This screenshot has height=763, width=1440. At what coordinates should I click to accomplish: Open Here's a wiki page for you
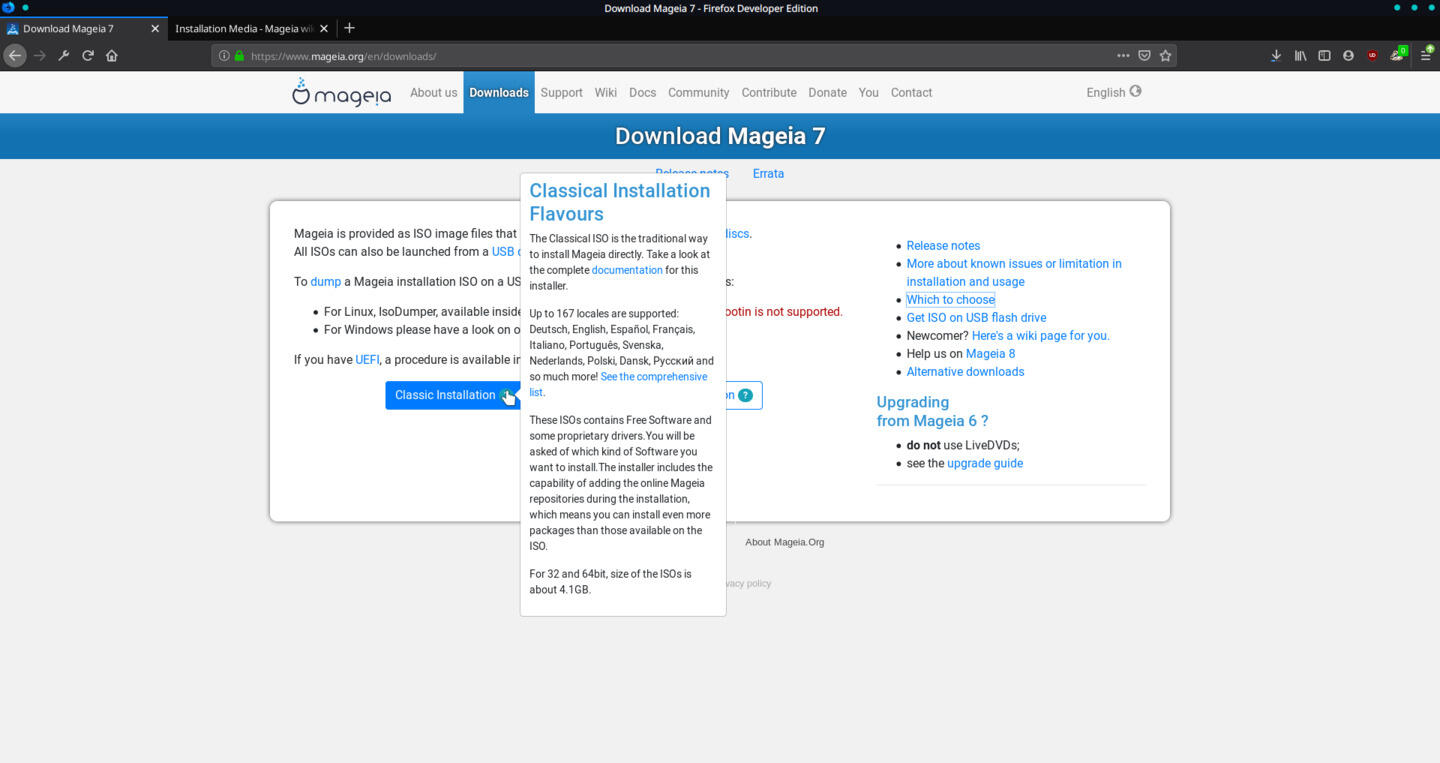point(1040,335)
